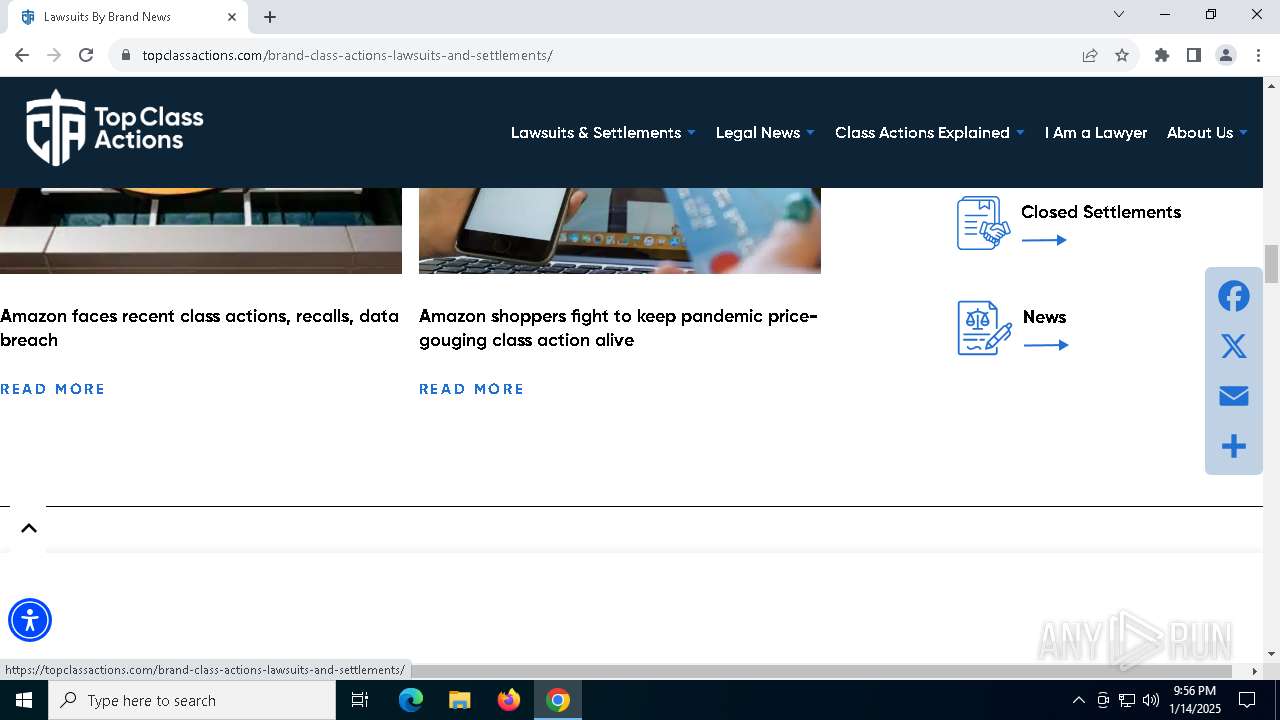Launch Firefox from taskbar

coord(509,700)
